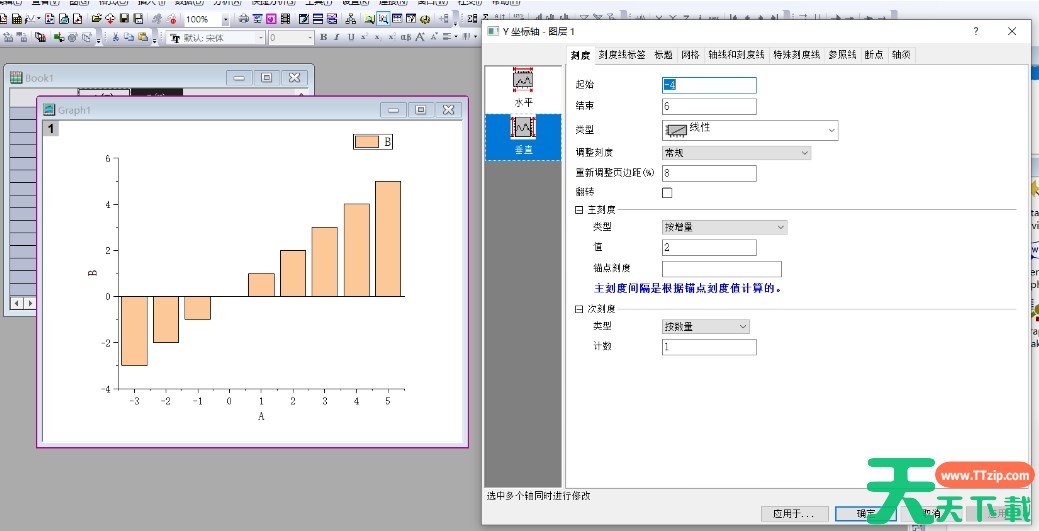Click the 重新调整页边距 input field
1039x531 pixels.
[709, 173]
